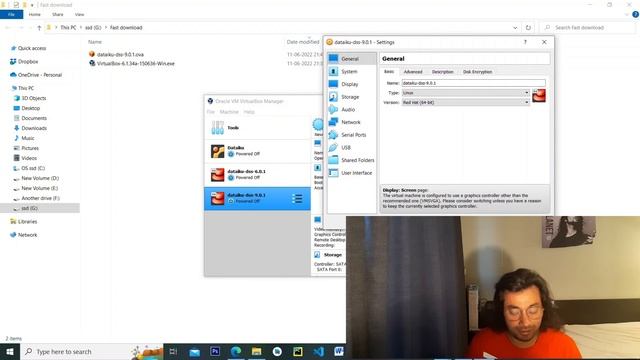This screenshot has width=640, height=360.
Task: Click the Explorer up-arrow navigation button
Action: [39, 28]
